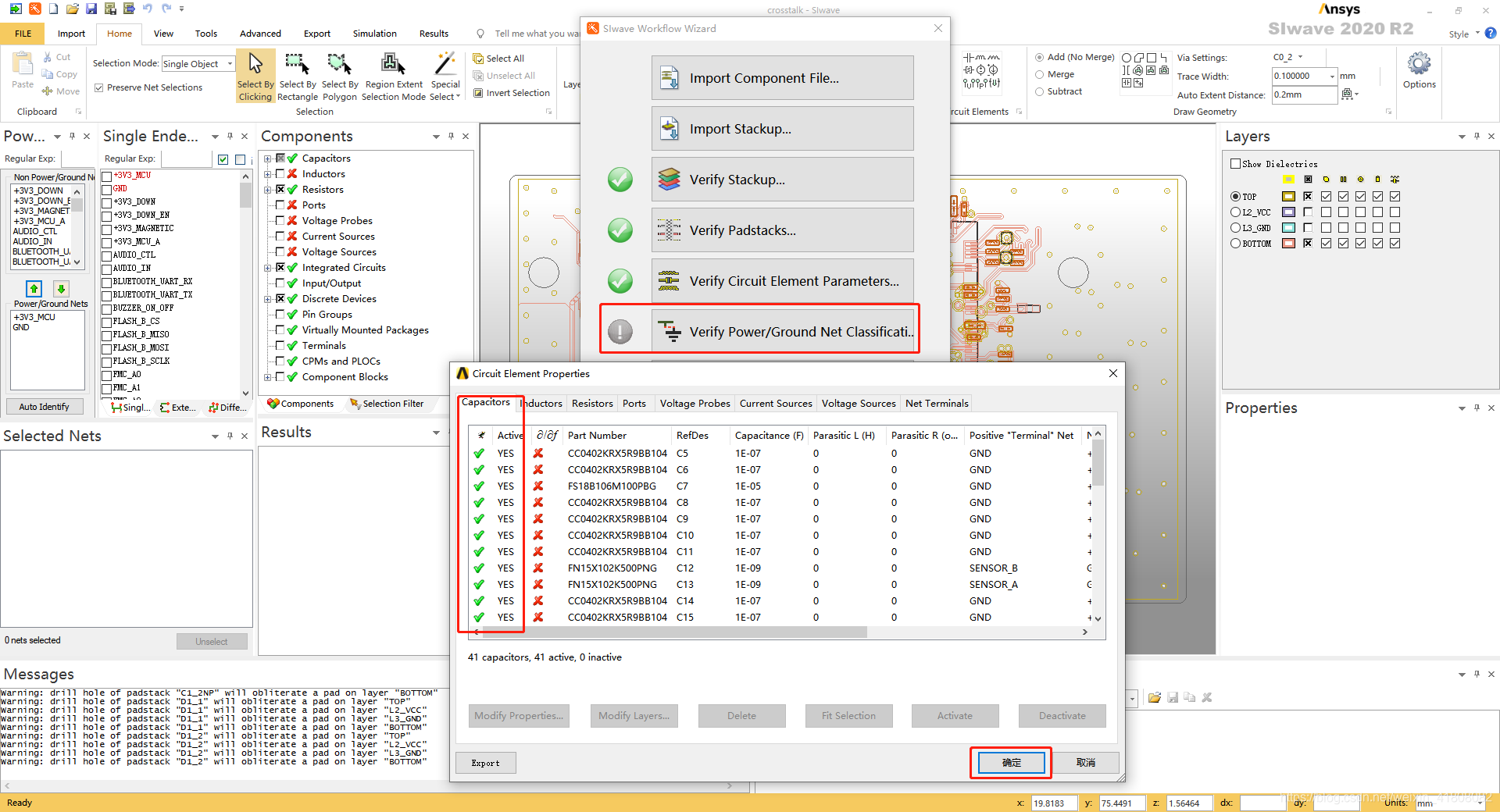Click L3_GND layer cyan color swatch

(1288, 228)
